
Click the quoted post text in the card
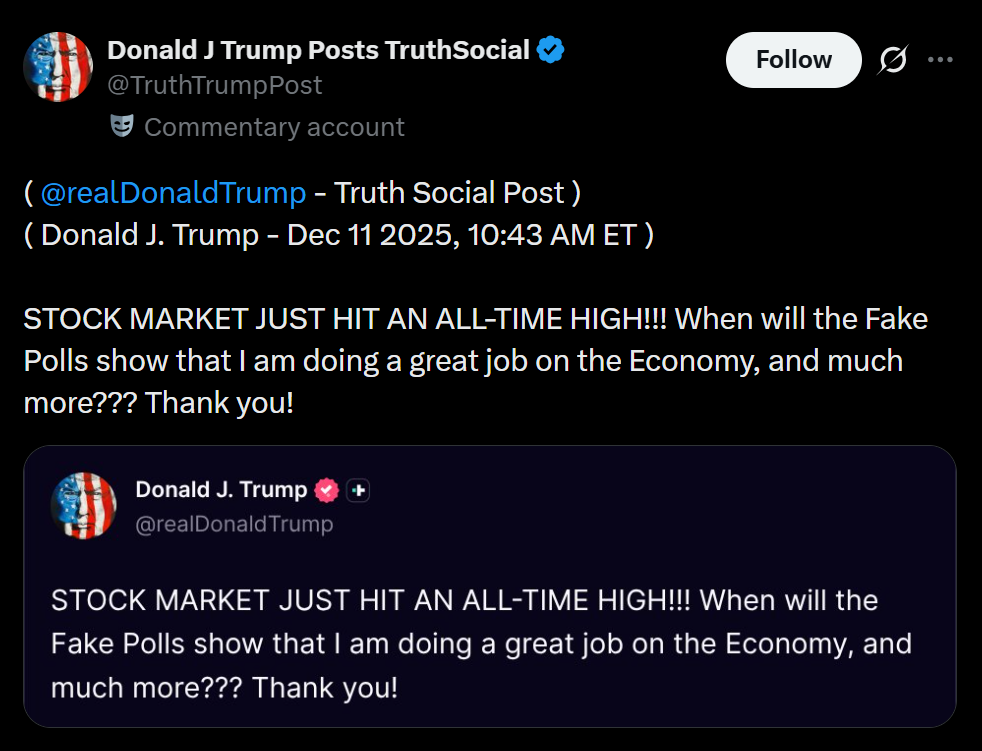click(480, 643)
